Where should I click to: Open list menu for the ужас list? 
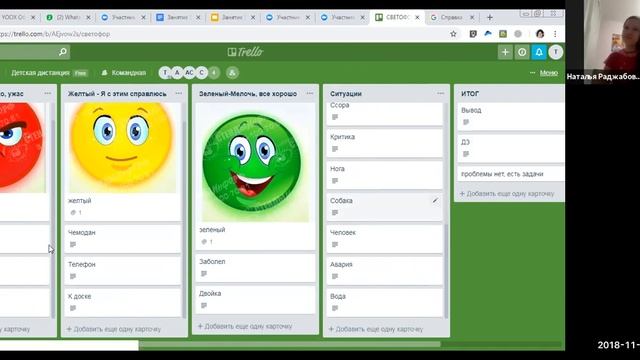point(48,93)
